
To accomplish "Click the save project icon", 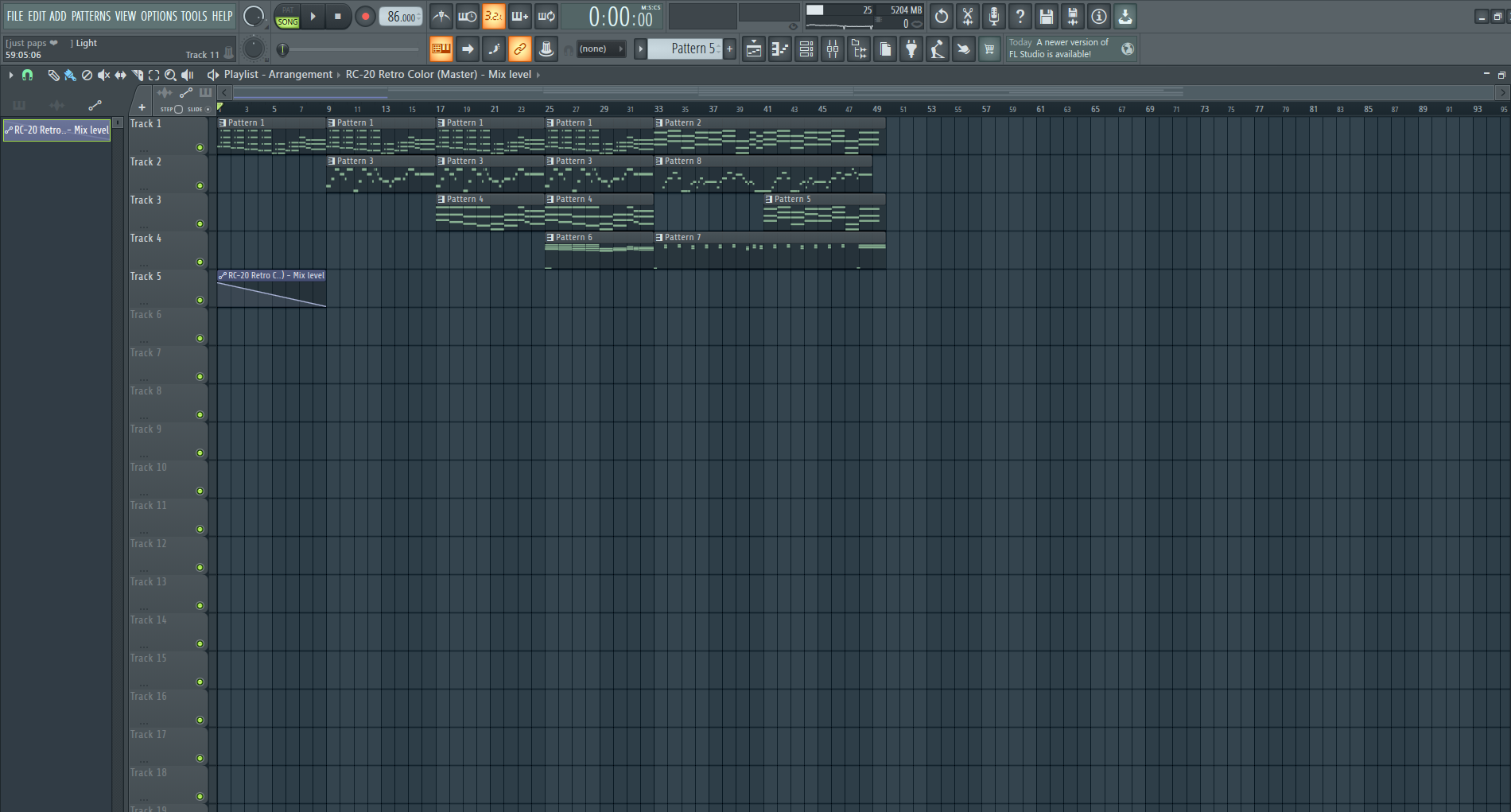I will click(x=1047, y=16).
